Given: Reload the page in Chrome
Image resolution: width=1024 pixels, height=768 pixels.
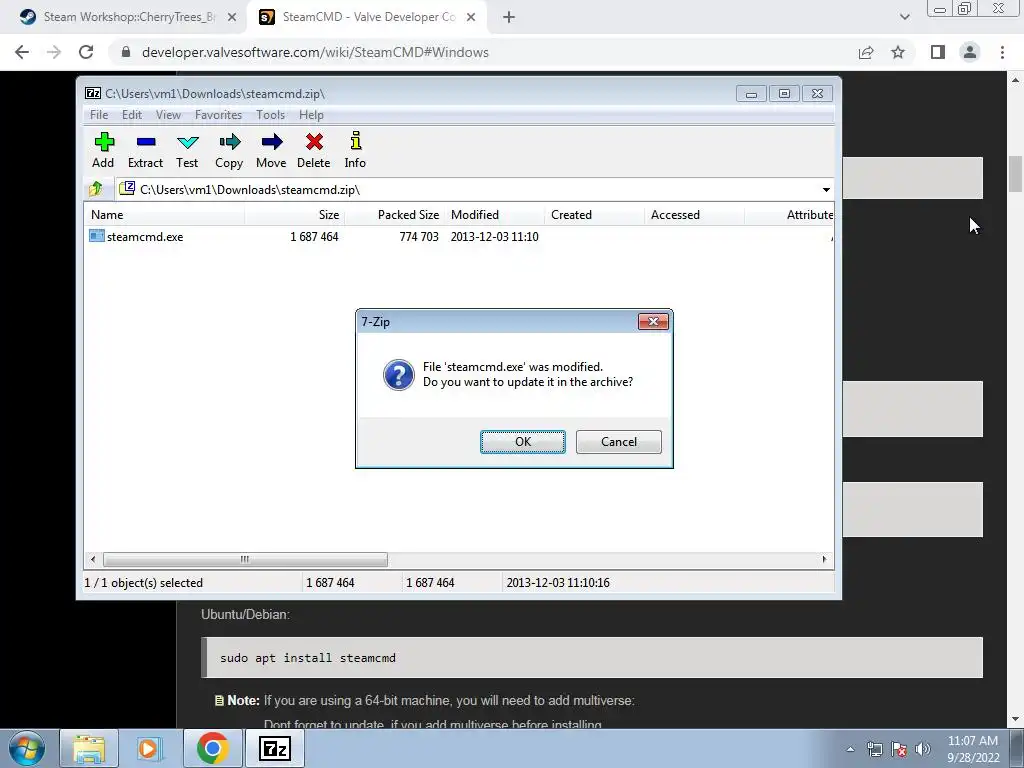Looking at the screenshot, I should click(x=86, y=52).
